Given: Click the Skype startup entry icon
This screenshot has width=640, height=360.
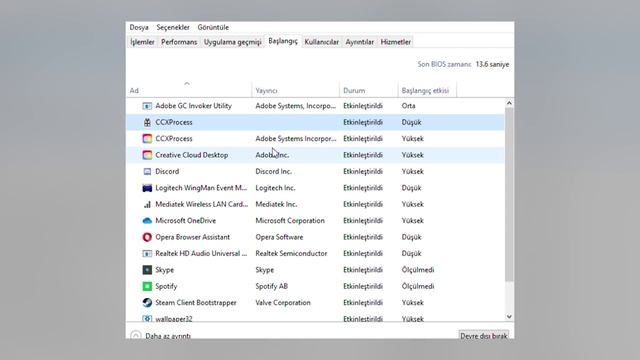Looking at the screenshot, I should 147,270.
